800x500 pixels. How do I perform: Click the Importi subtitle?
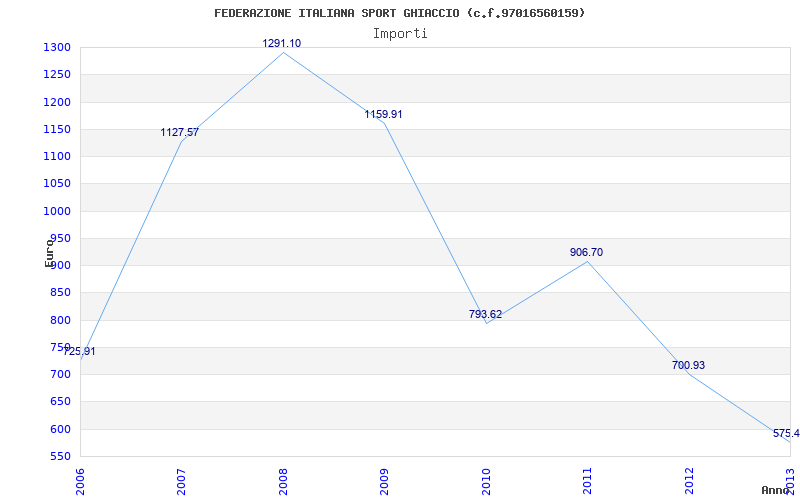400,34
